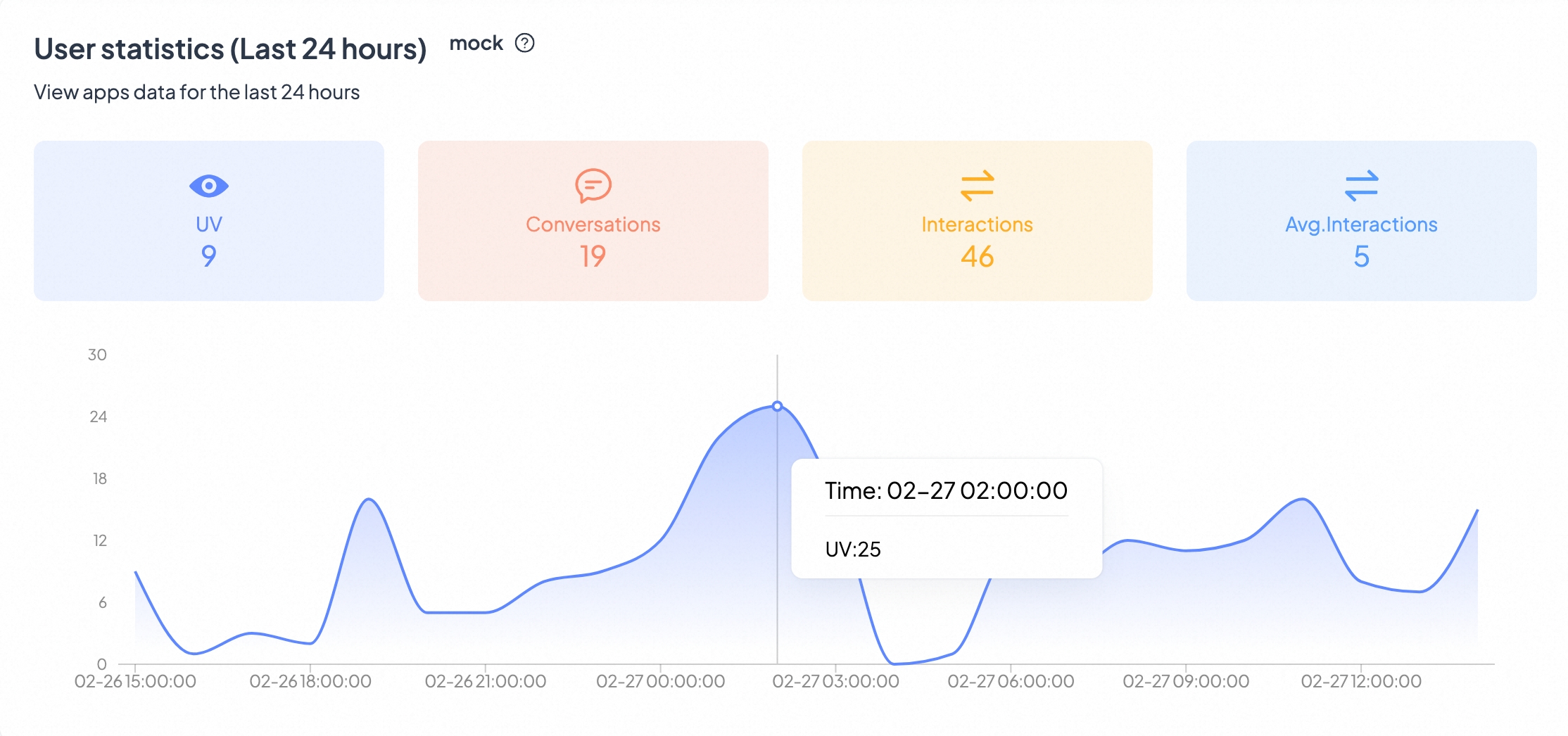
Task: Click the Avg.Interactions label text
Action: [x=1361, y=224]
